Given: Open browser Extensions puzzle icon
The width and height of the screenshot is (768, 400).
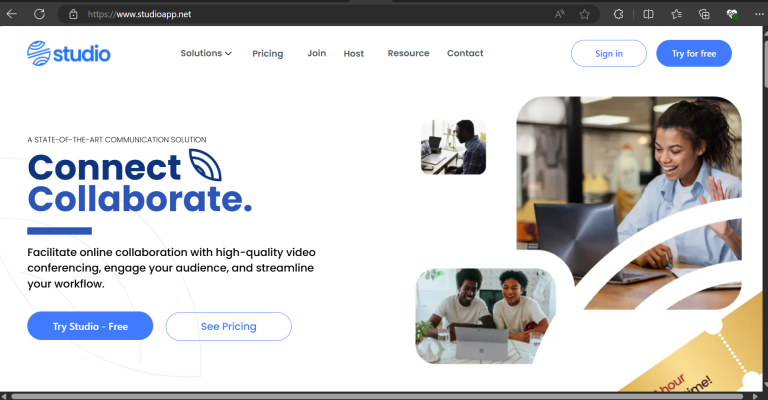Looking at the screenshot, I should tap(619, 14).
